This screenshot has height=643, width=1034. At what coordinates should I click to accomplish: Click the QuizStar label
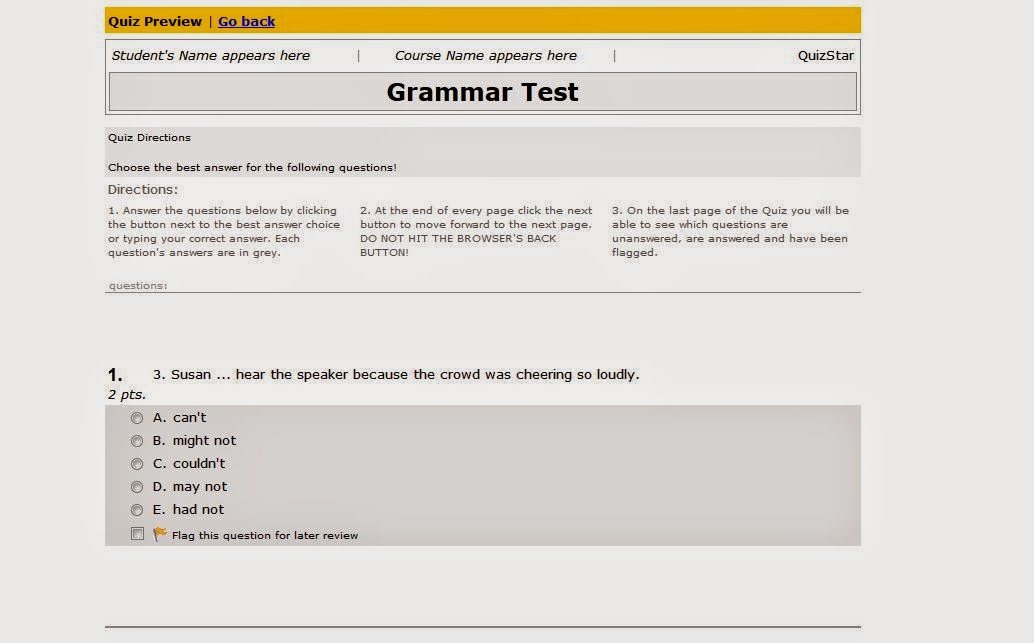coord(826,55)
